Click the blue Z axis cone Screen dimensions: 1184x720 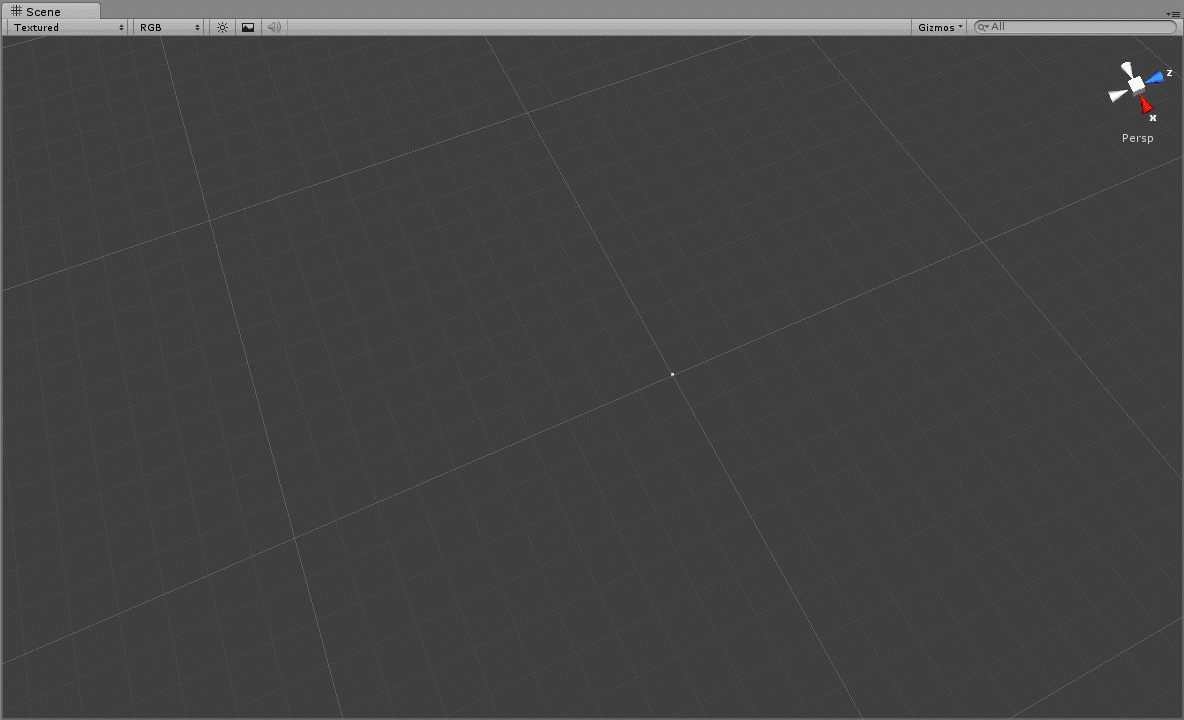click(x=1155, y=78)
